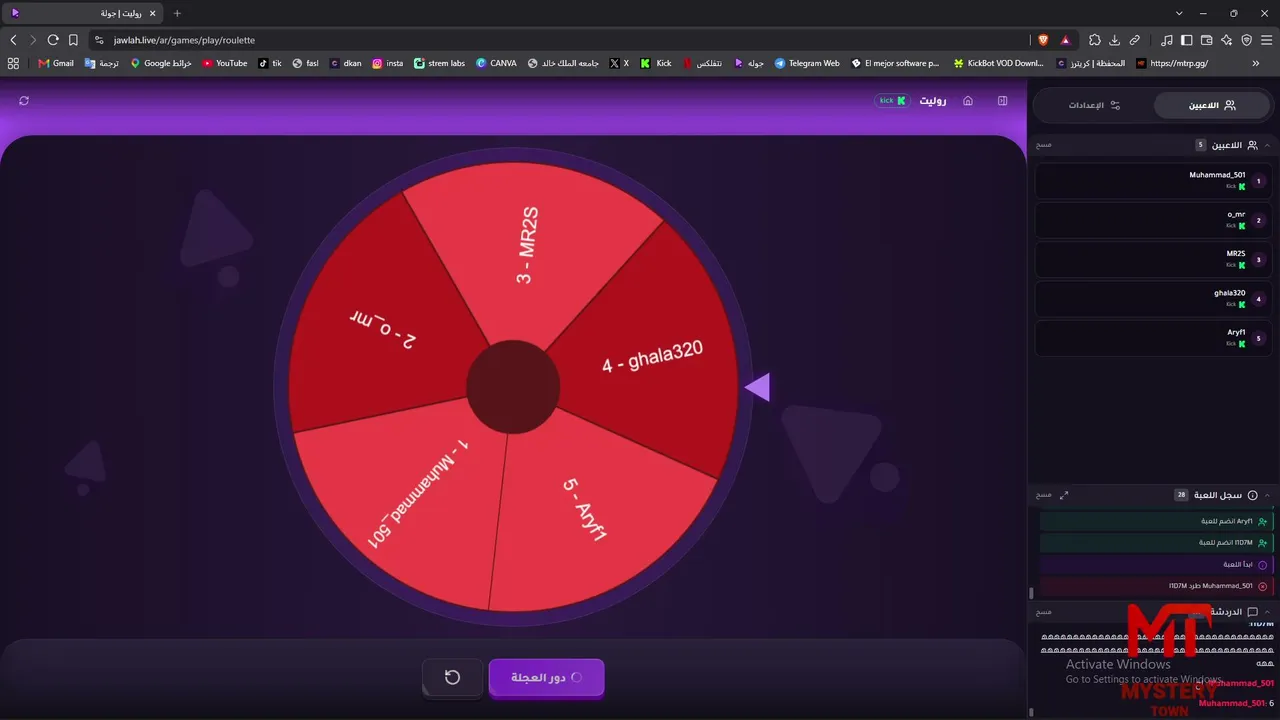Screen dimensions: 1280x720
Task: Clear players list with مسح link
Action: [x=1043, y=145]
